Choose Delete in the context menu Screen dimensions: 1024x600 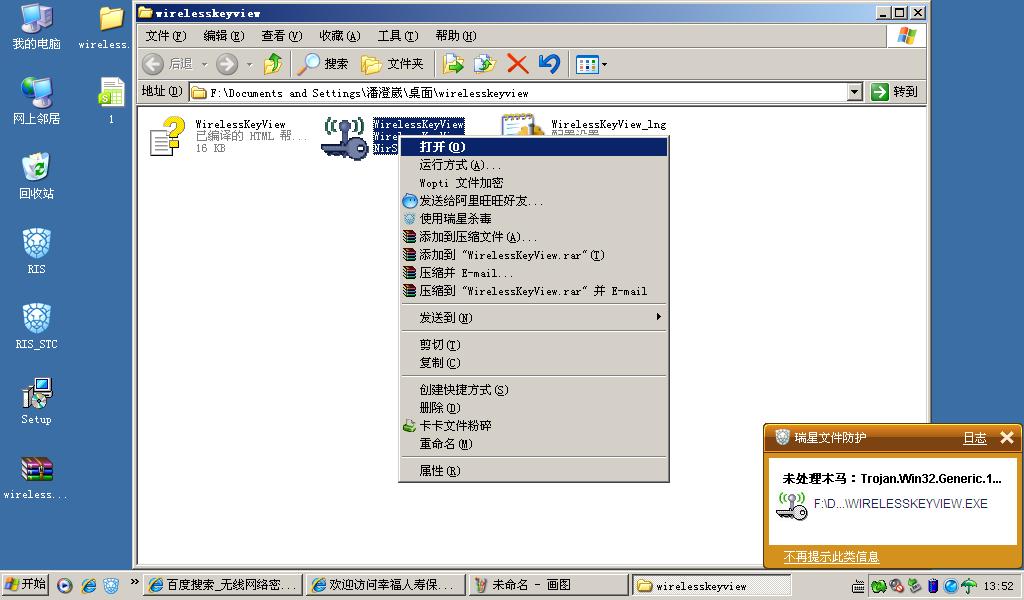[x=534, y=408]
